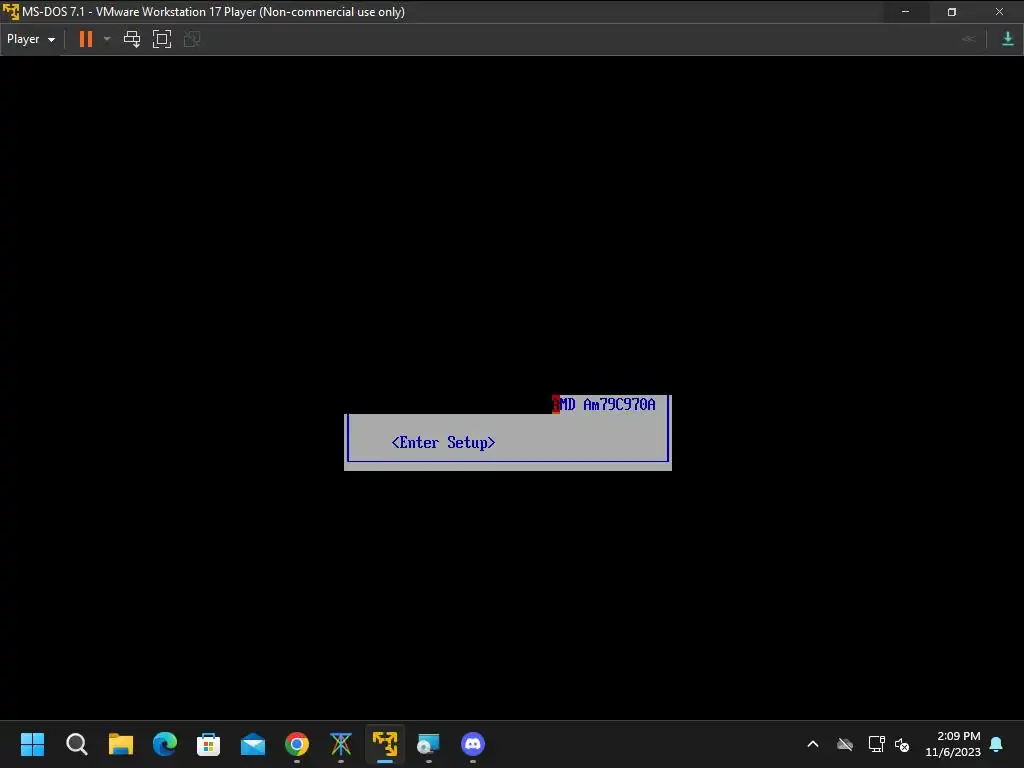Open the disc utility taskbar app

tap(428, 744)
